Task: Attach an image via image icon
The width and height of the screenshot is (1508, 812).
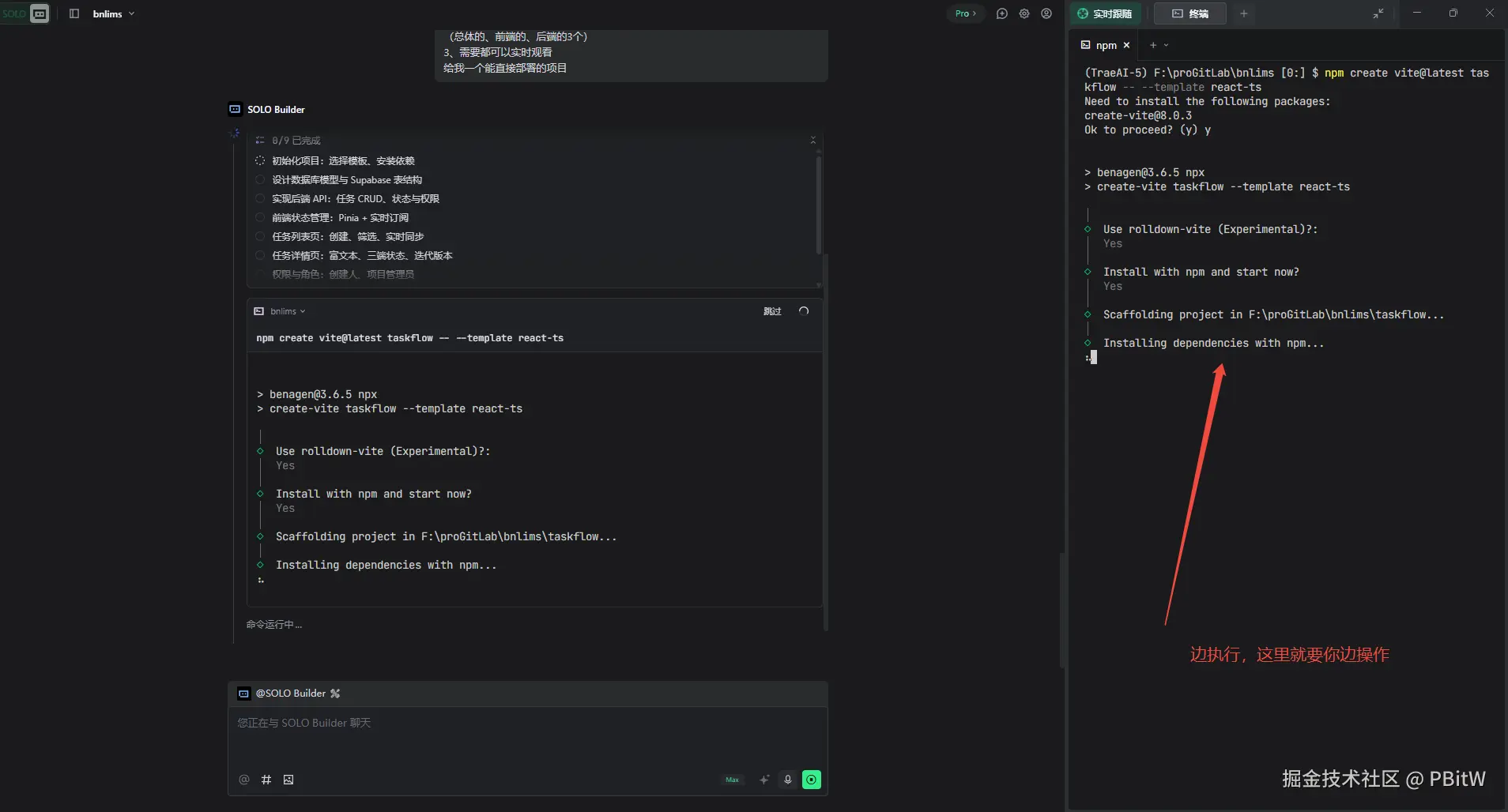Action: coord(288,780)
